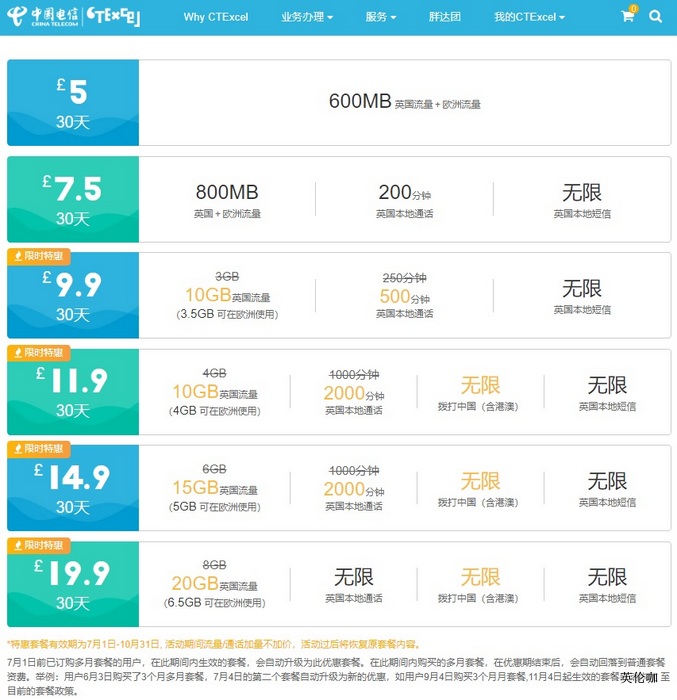Select the £7.5 30天 plan
Image resolution: width=677 pixels, height=700 pixels.
pyautogui.click(x=73, y=199)
